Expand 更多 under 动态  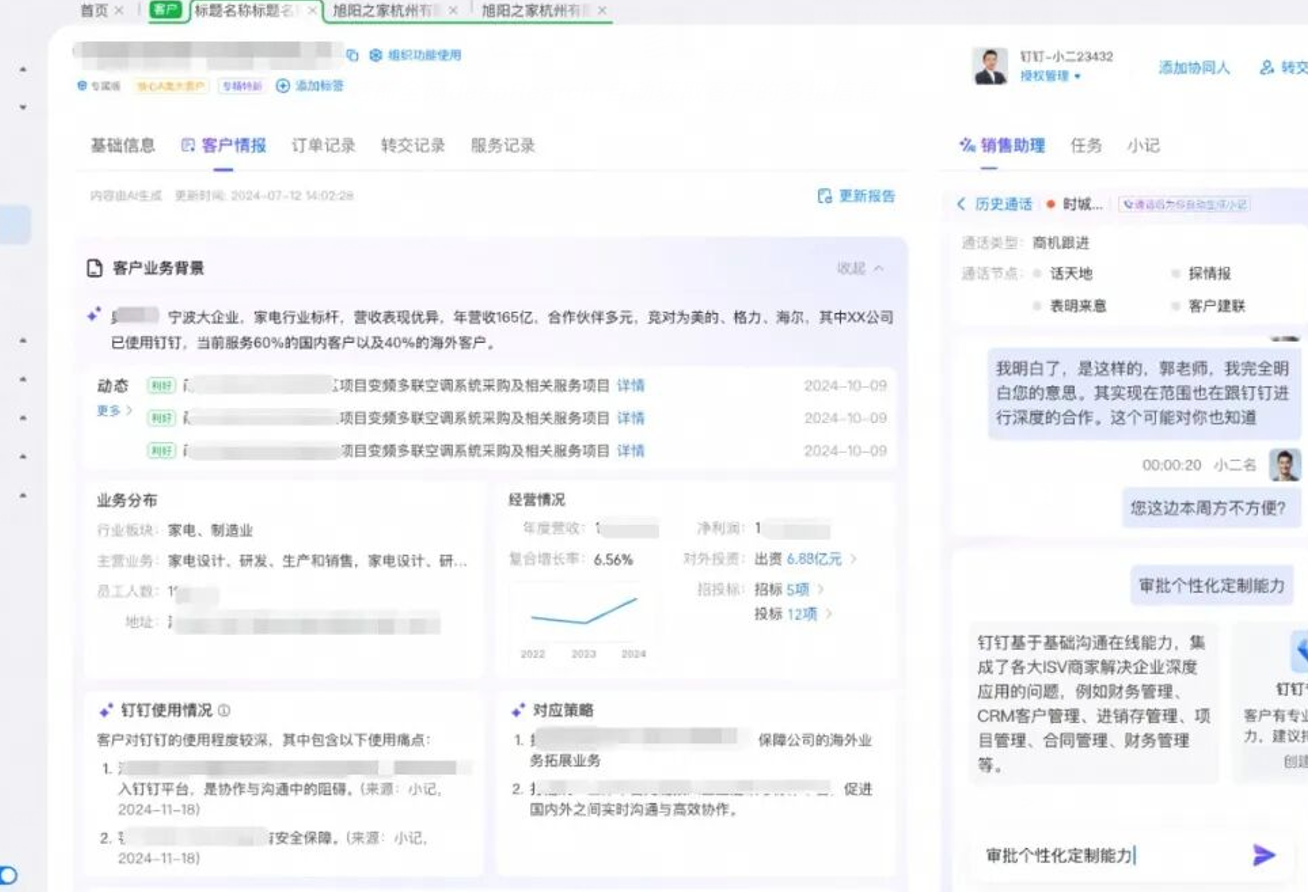114,410
